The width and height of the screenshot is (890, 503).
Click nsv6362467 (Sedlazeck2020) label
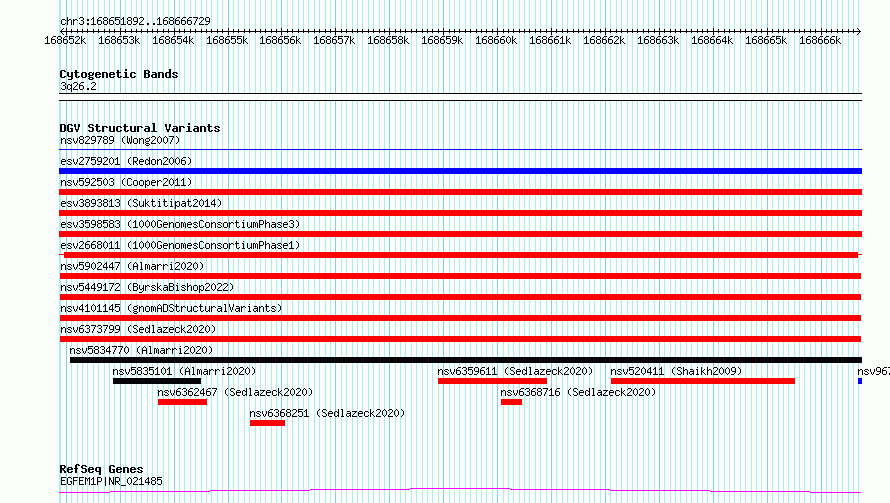[235, 392]
